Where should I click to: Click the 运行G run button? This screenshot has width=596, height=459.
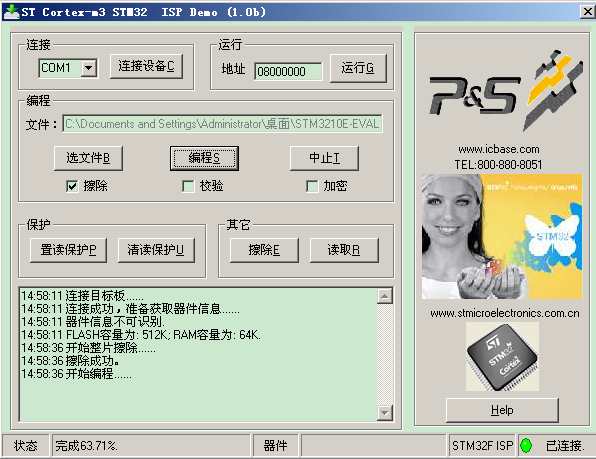click(x=358, y=68)
